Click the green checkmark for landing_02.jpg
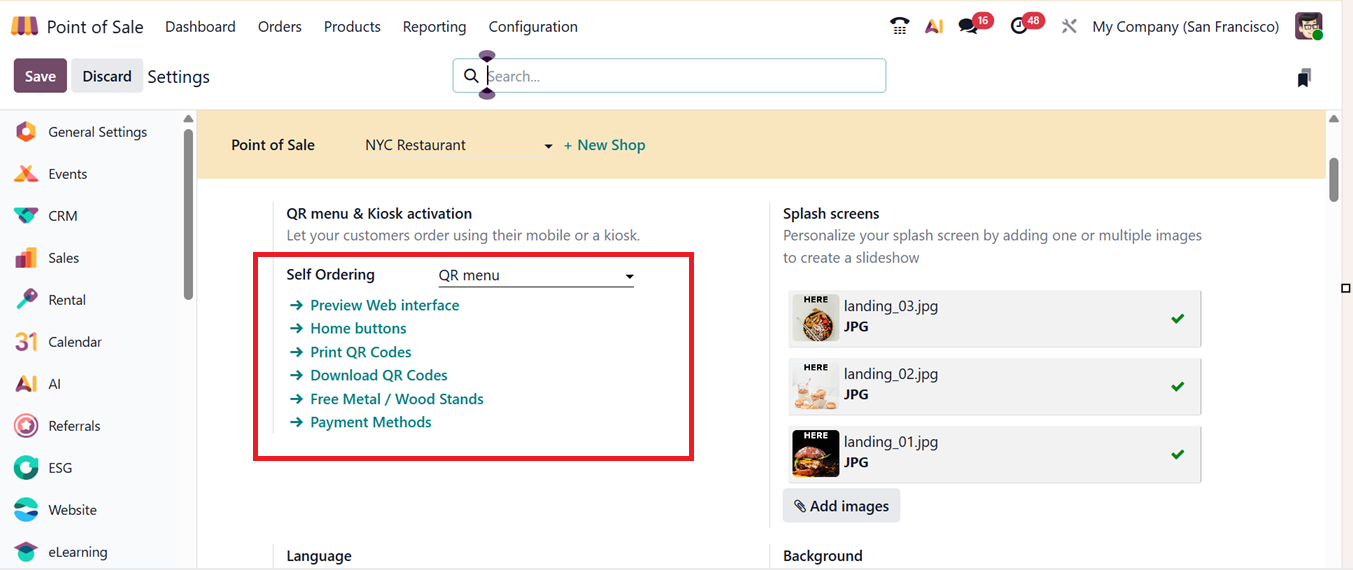The image size is (1353, 570). click(1177, 387)
